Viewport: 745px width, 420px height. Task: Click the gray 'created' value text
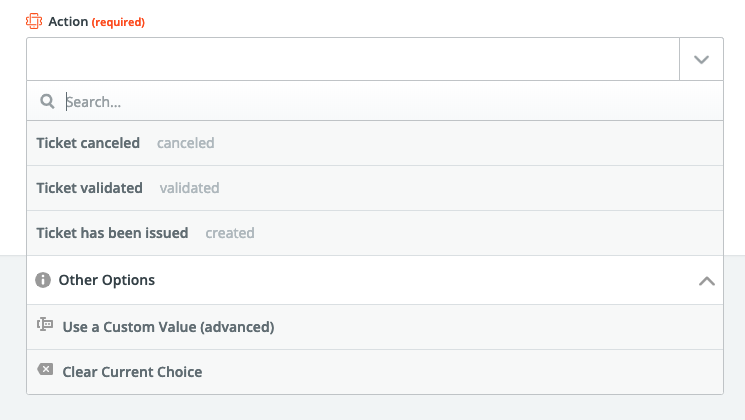tap(229, 233)
